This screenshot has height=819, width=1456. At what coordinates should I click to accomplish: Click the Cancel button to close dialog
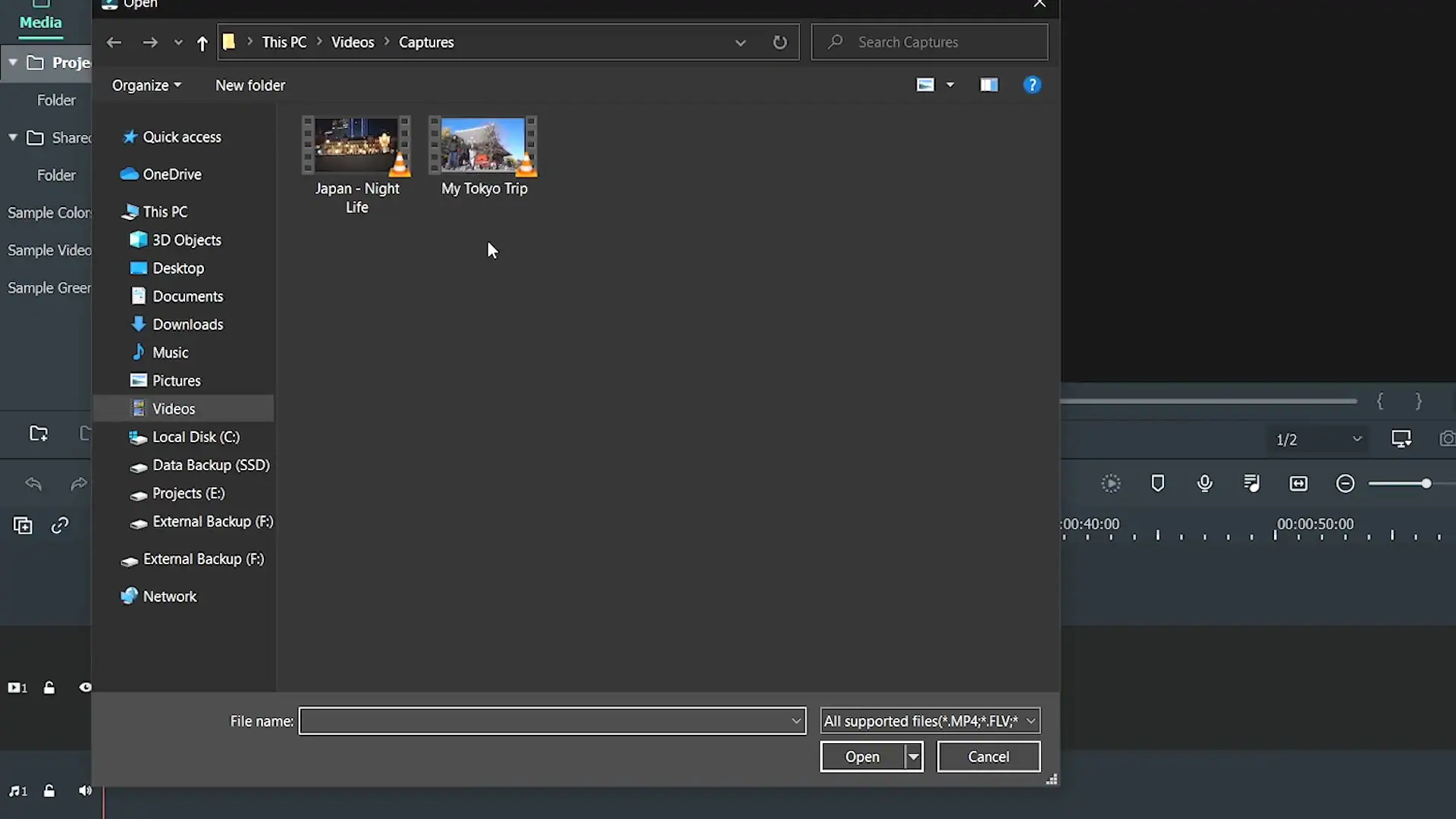(989, 756)
